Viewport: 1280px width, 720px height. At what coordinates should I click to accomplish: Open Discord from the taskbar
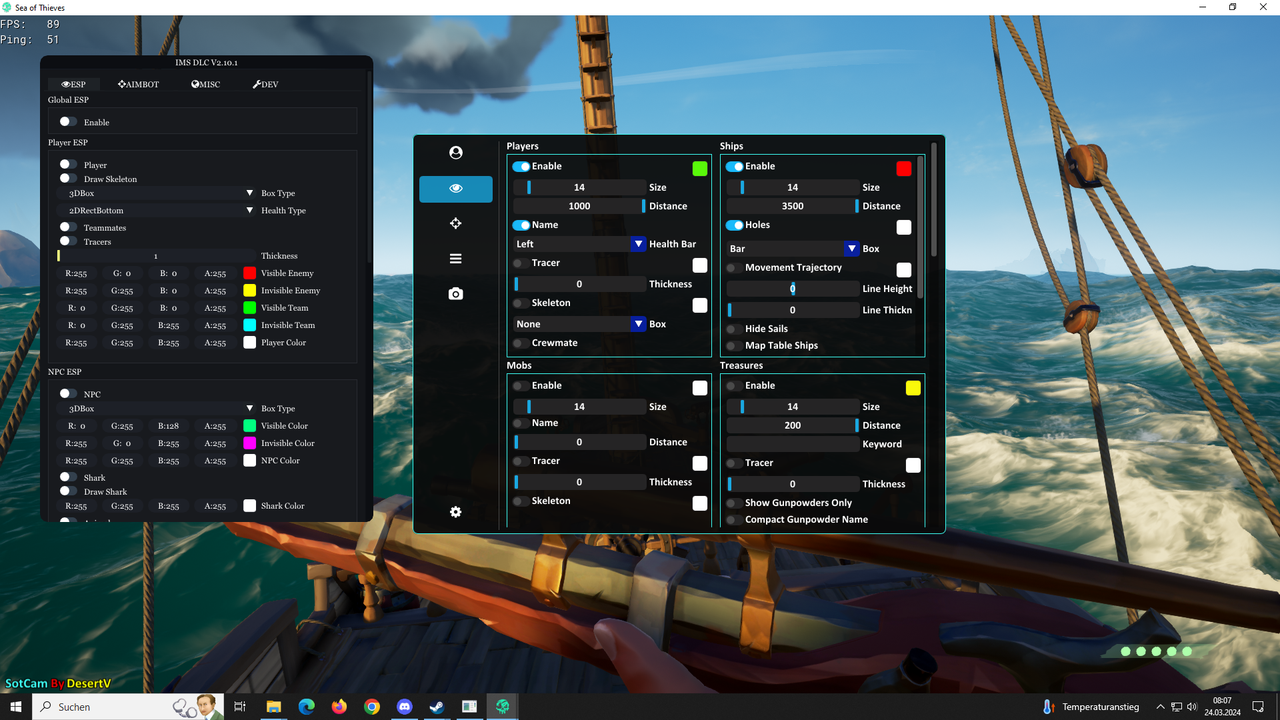405,707
